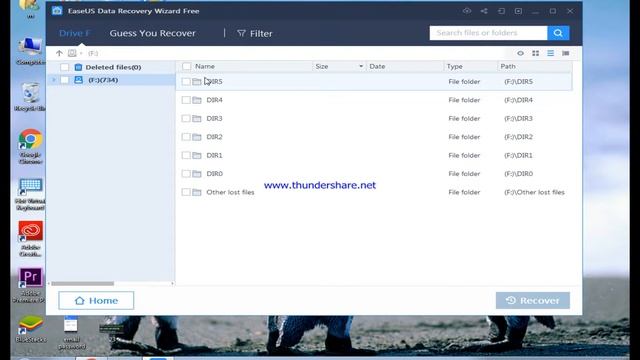Open the path location dropdown arrow
Image resolution: width=640 pixels, height=360 pixels.
tap(81, 53)
